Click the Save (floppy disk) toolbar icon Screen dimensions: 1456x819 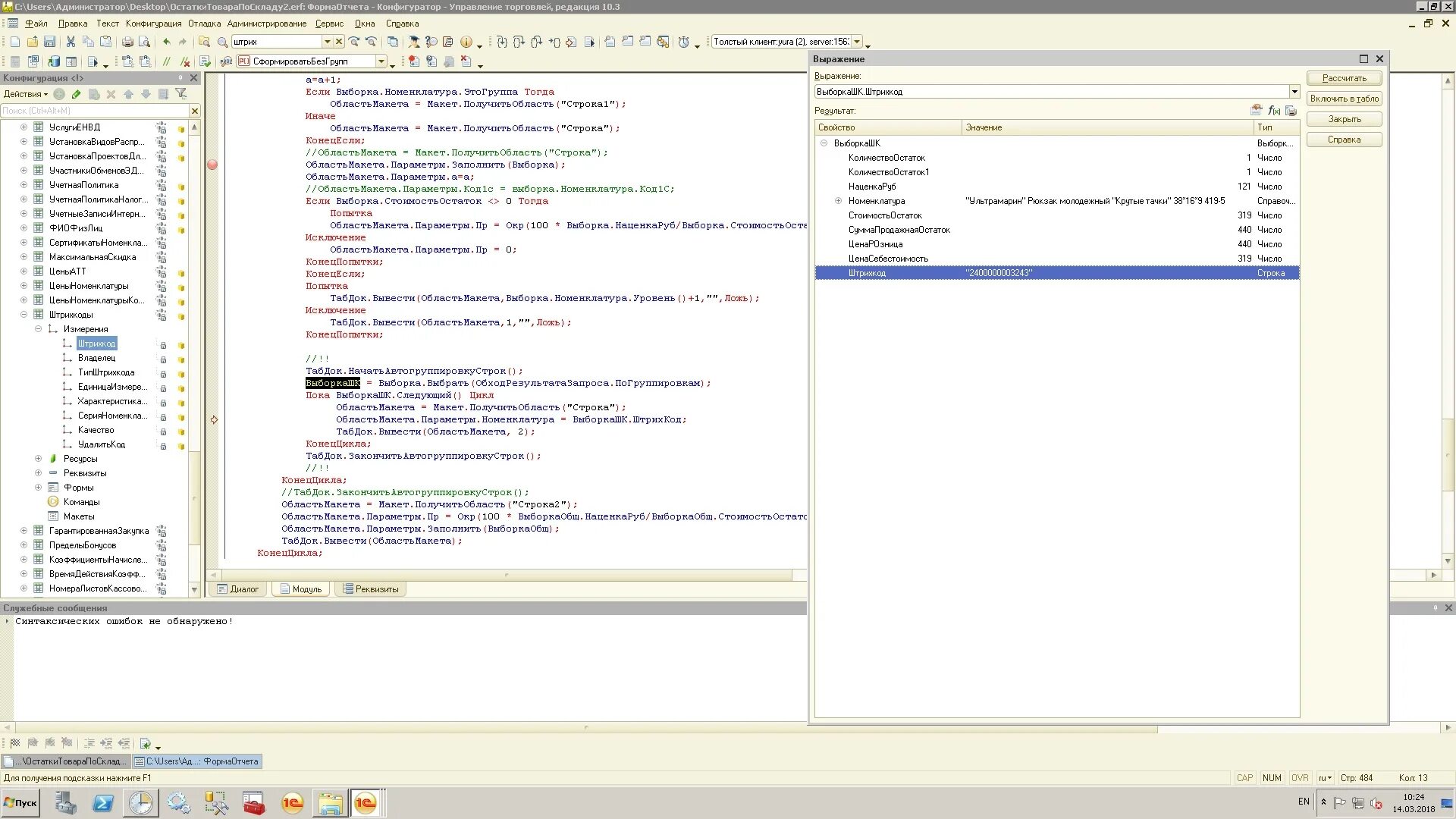49,42
